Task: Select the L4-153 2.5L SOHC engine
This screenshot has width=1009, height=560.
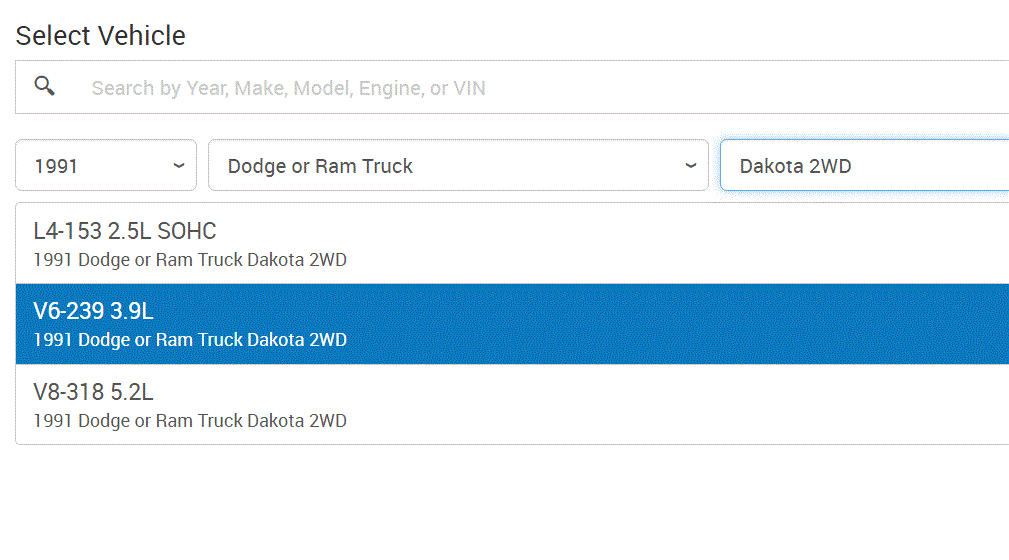Action: point(125,231)
